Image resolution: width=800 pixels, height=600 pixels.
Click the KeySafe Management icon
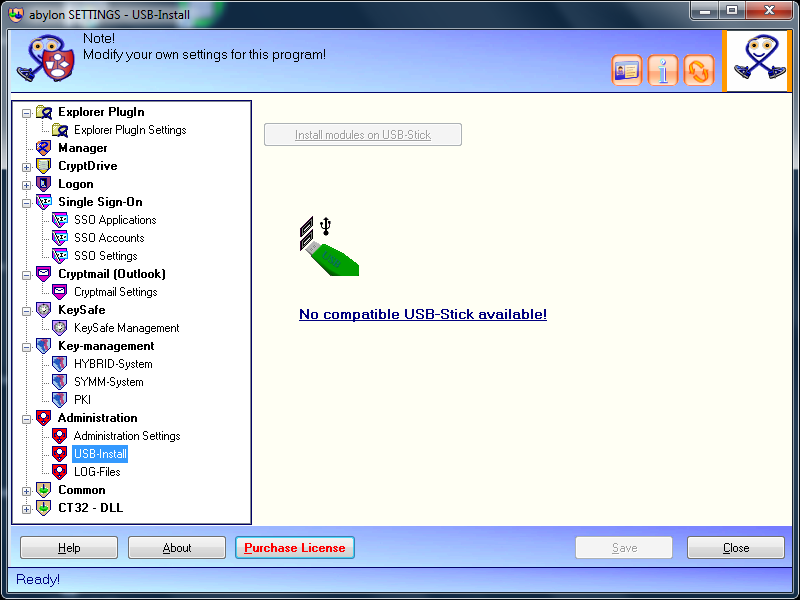60,328
